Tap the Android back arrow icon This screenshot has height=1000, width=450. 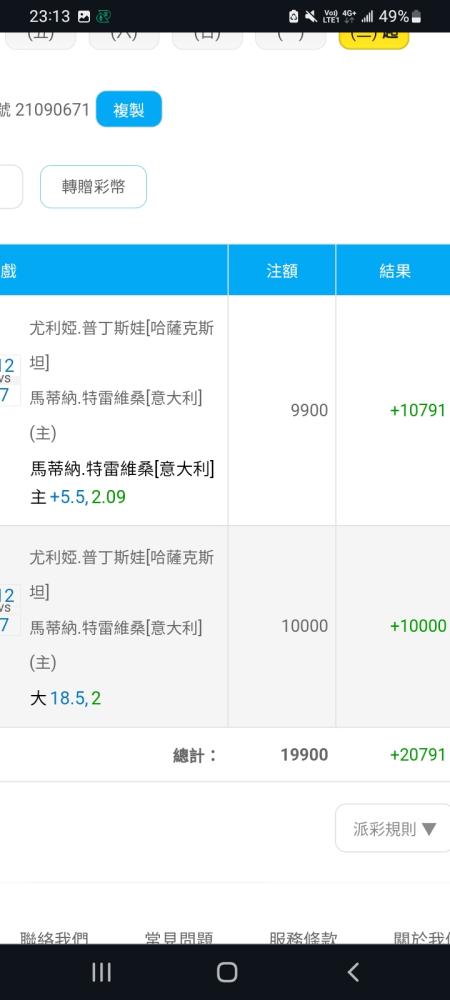[x=353, y=972]
